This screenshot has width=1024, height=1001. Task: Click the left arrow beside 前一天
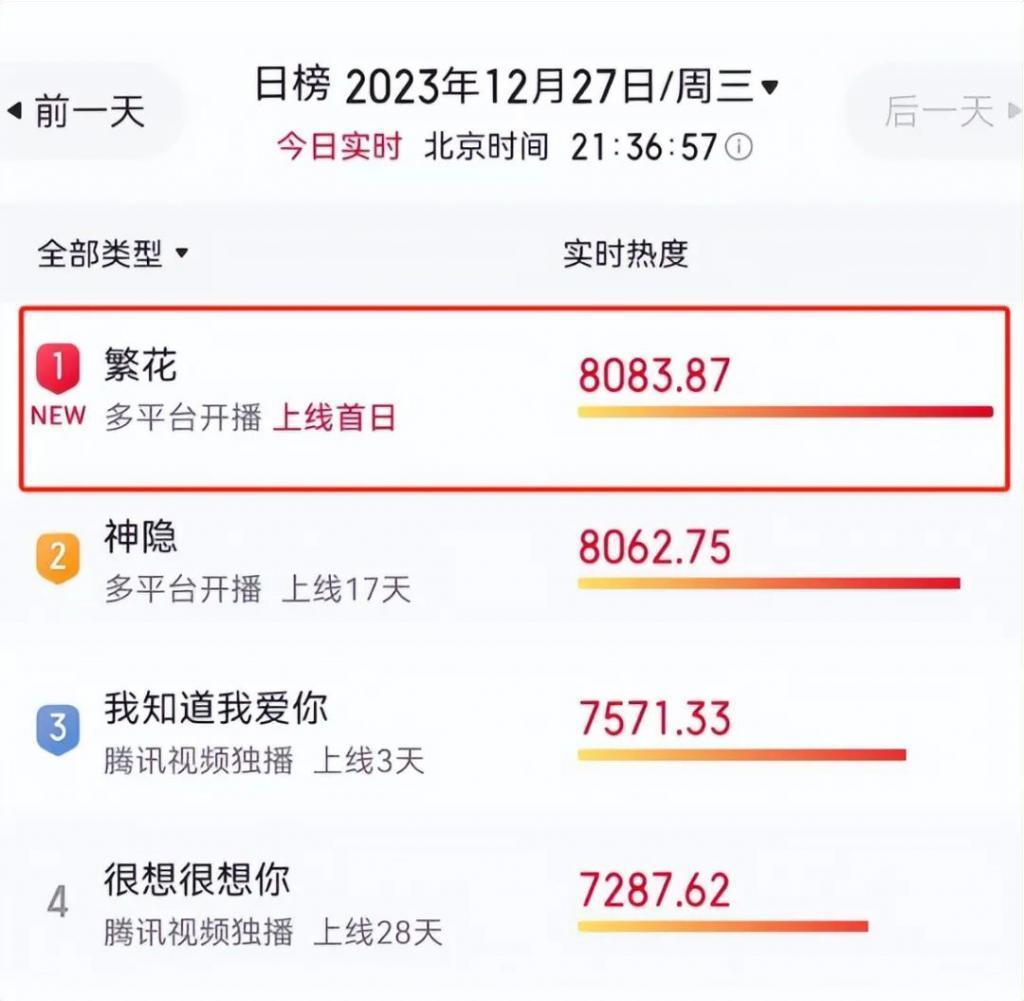click(x=17, y=112)
